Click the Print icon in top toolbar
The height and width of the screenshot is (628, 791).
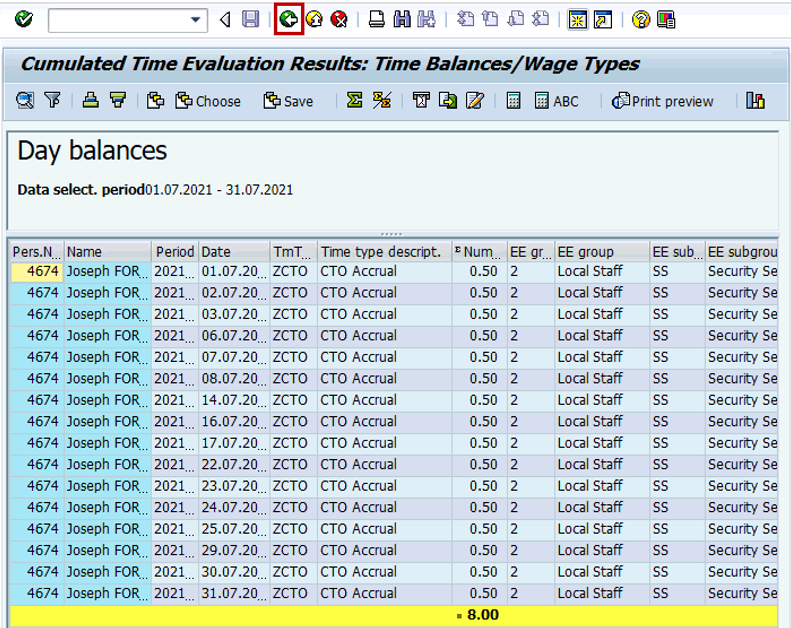[x=377, y=19]
